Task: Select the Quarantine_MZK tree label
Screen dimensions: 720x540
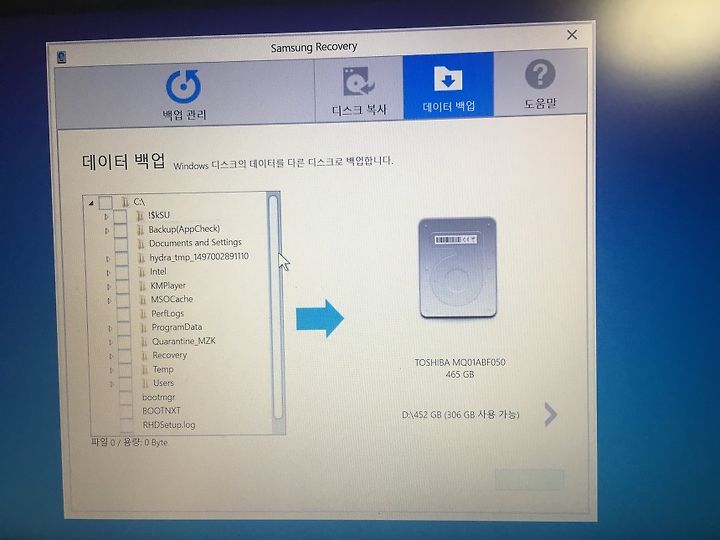Action: tap(184, 341)
